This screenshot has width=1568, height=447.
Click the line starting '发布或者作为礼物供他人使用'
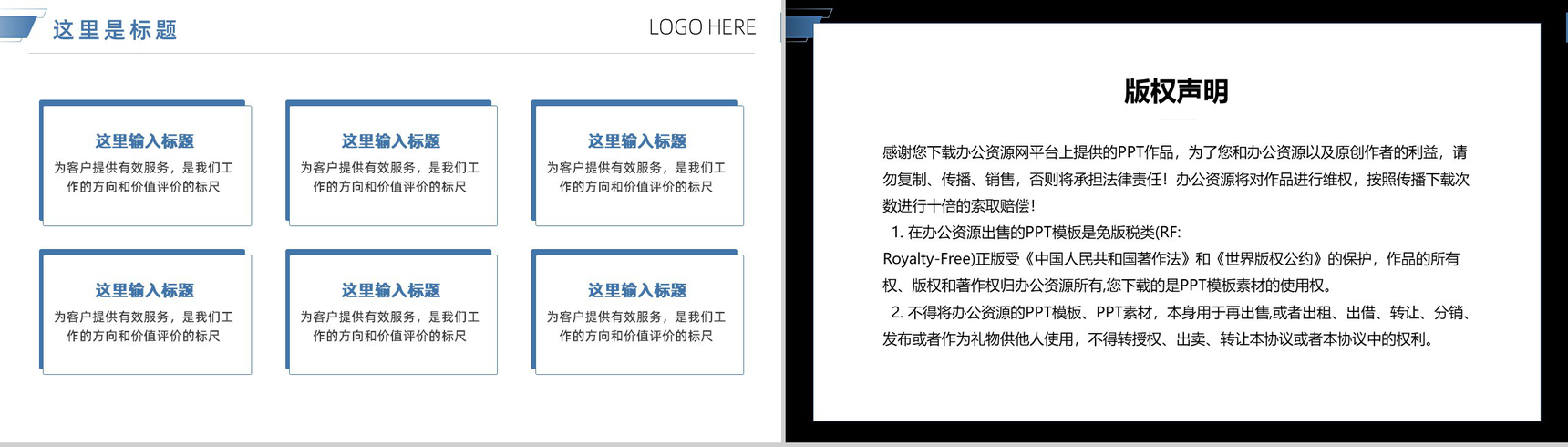[x=1161, y=339]
